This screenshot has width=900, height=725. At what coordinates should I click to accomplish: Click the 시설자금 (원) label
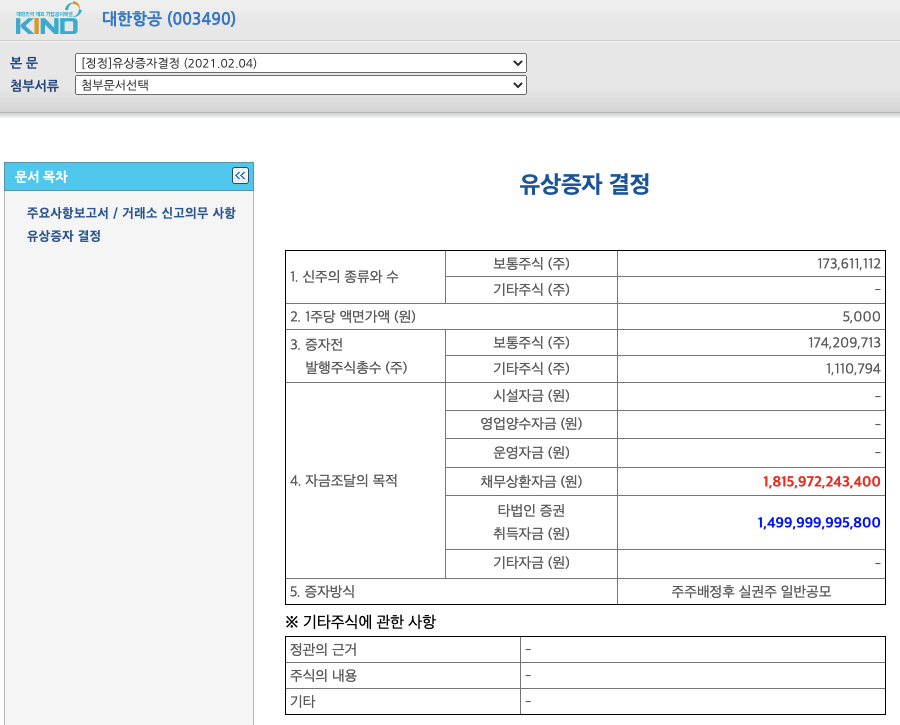pyautogui.click(x=531, y=396)
